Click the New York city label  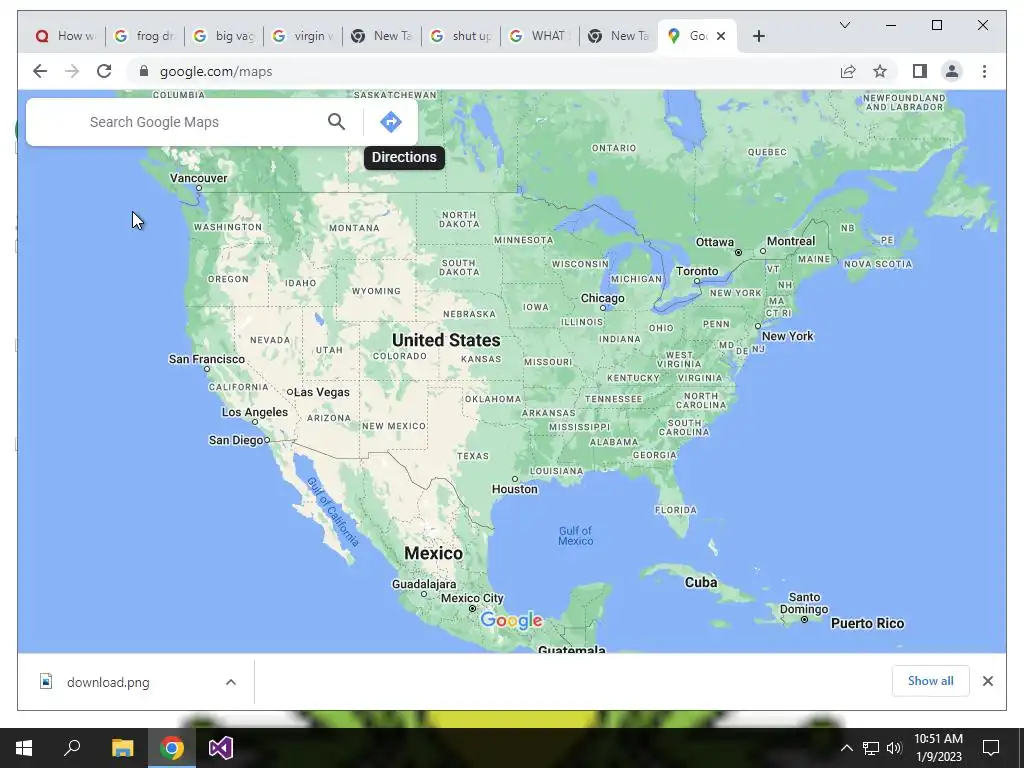pyautogui.click(x=788, y=336)
